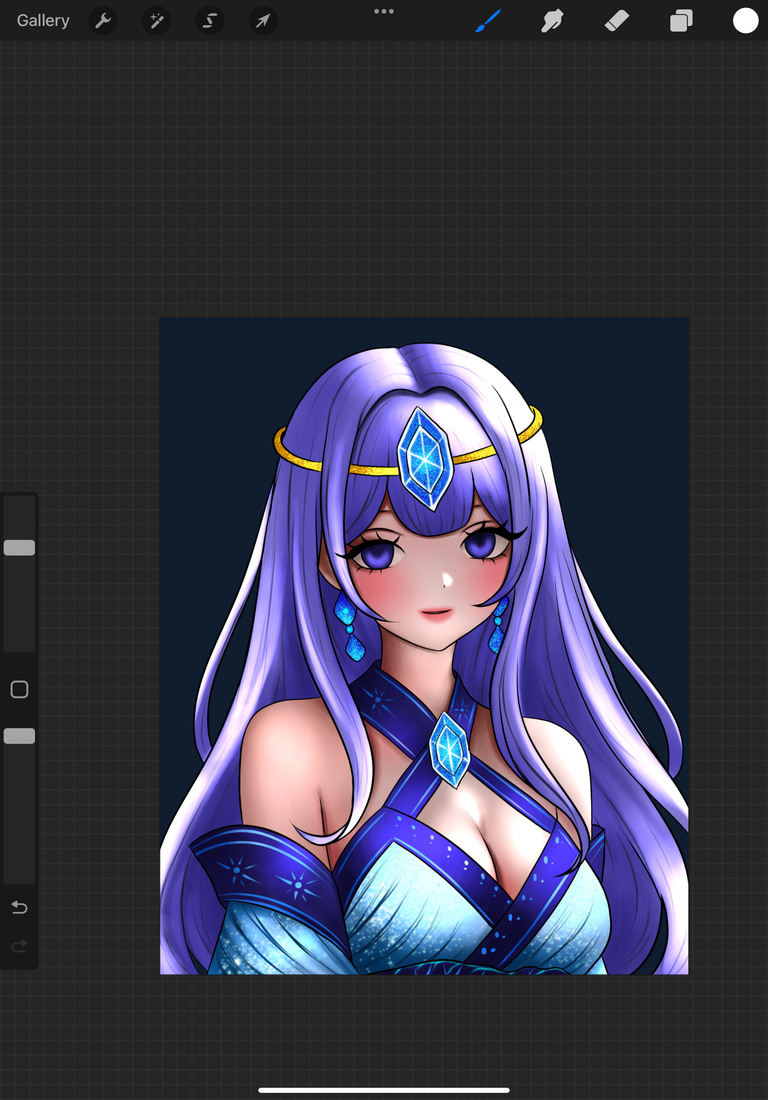768x1100 pixels.
Task: Open the Actions wrench menu
Action: pos(103,21)
